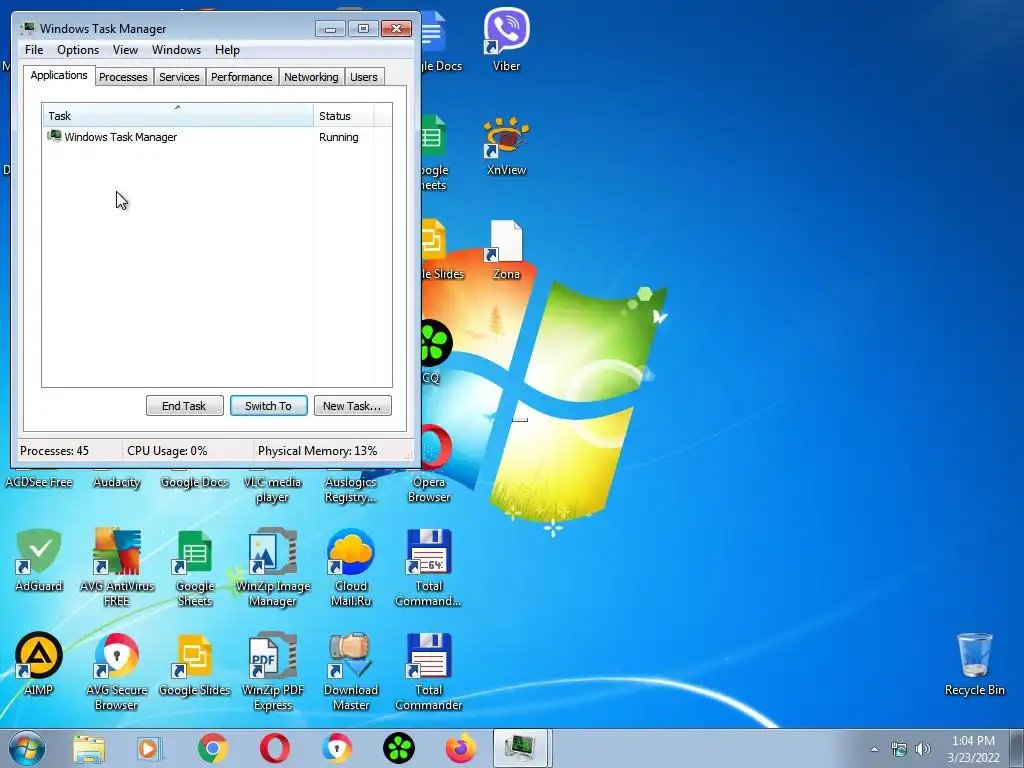
Task: Open the Help menu in Task Manager
Action: [x=227, y=50]
